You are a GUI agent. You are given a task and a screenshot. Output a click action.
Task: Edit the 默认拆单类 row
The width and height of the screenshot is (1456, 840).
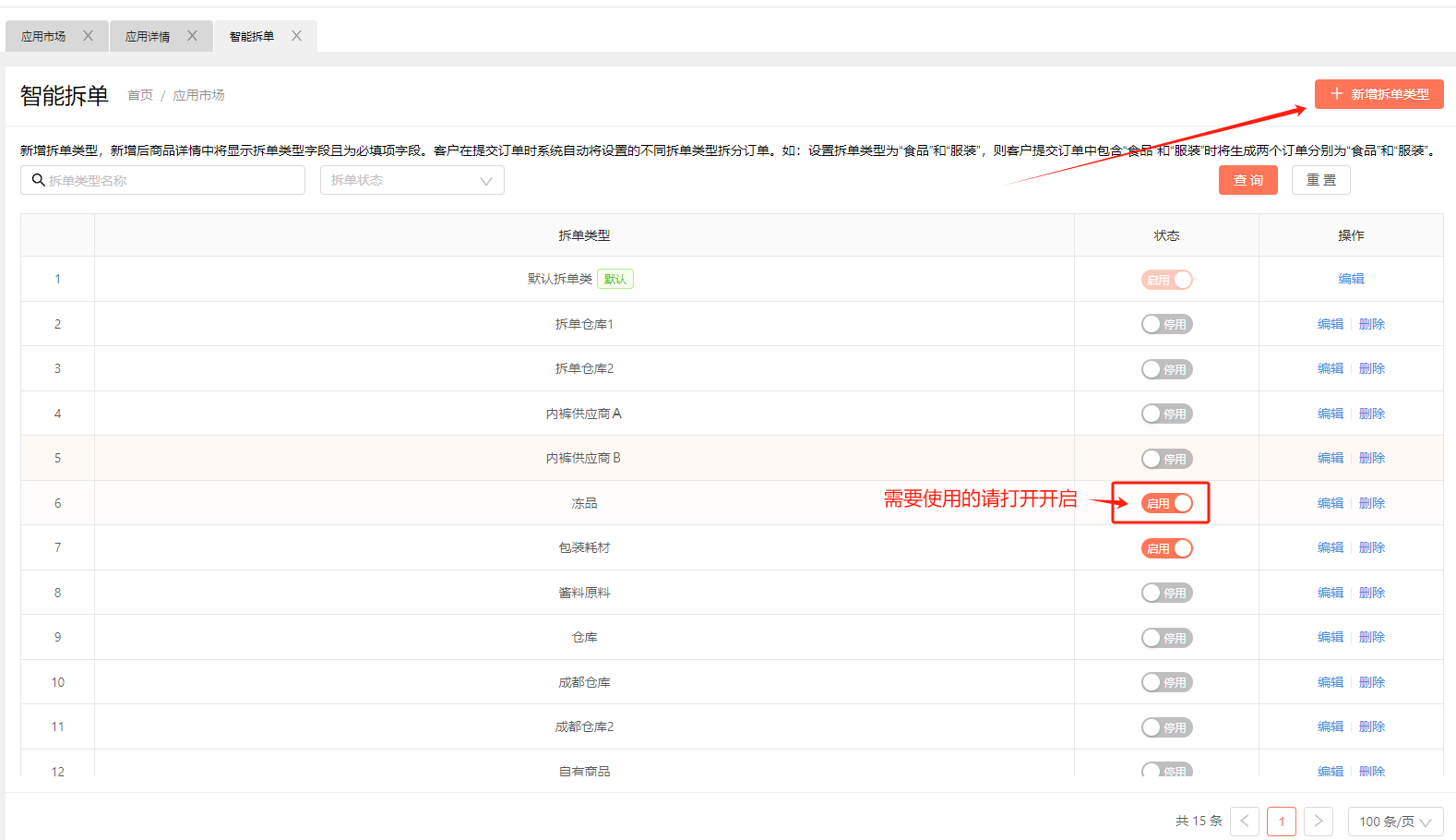tap(1351, 279)
